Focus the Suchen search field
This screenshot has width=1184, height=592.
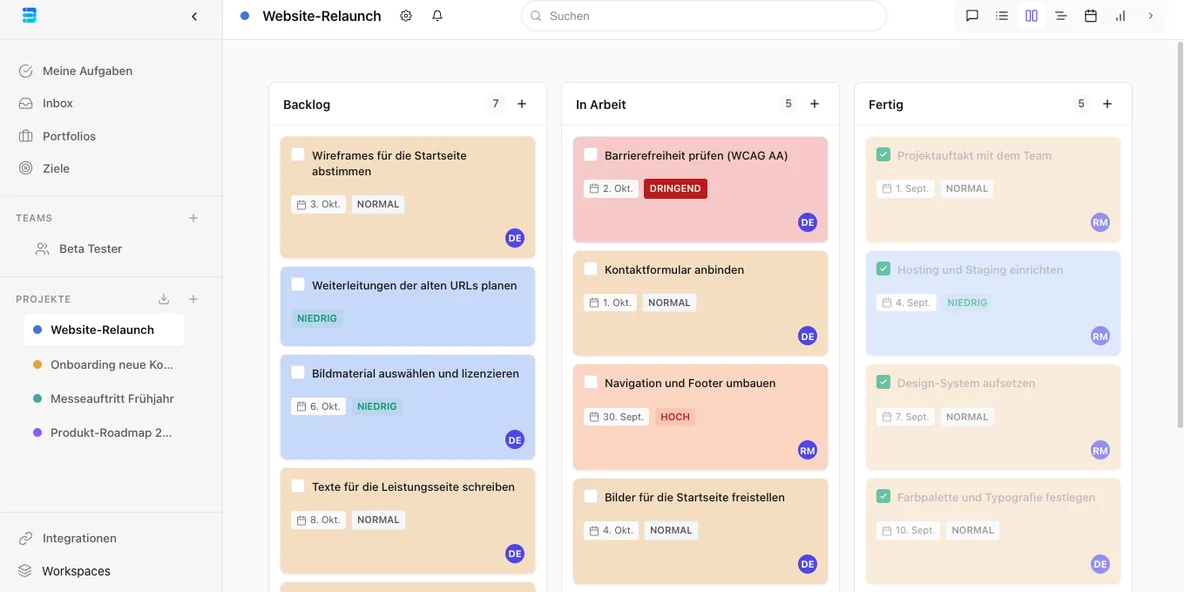coord(704,16)
